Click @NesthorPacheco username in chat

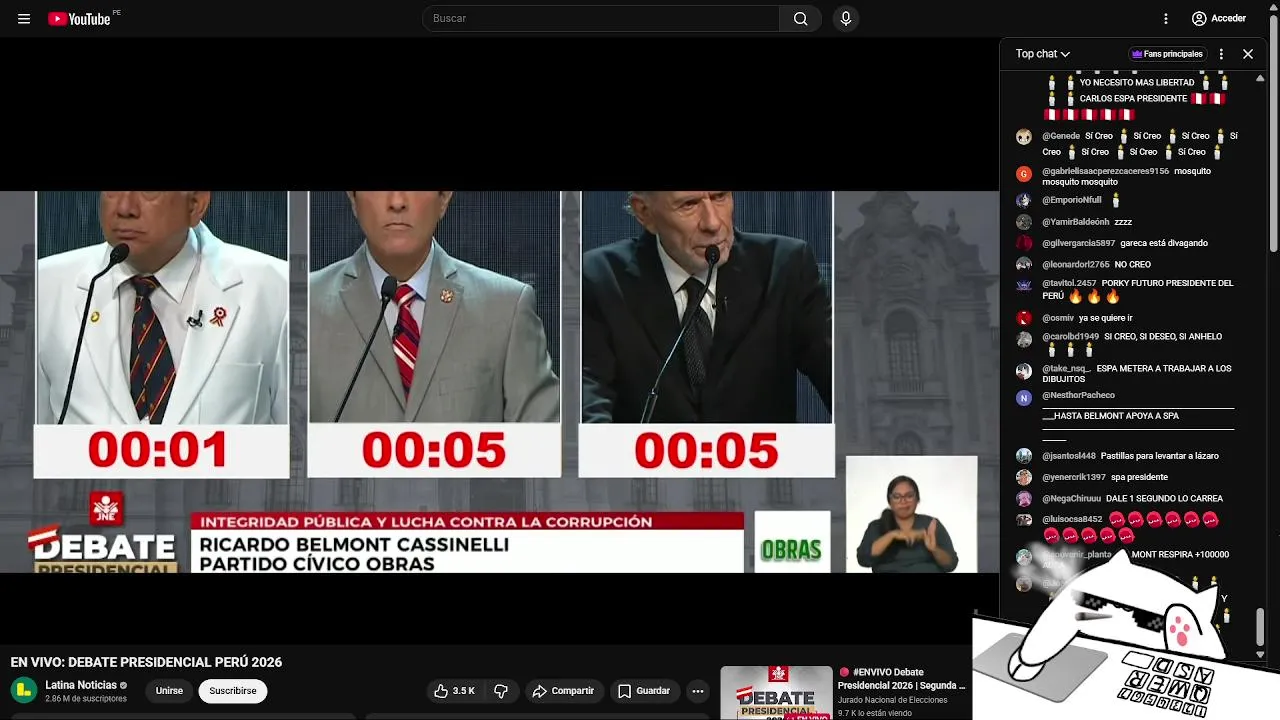tap(1078, 395)
